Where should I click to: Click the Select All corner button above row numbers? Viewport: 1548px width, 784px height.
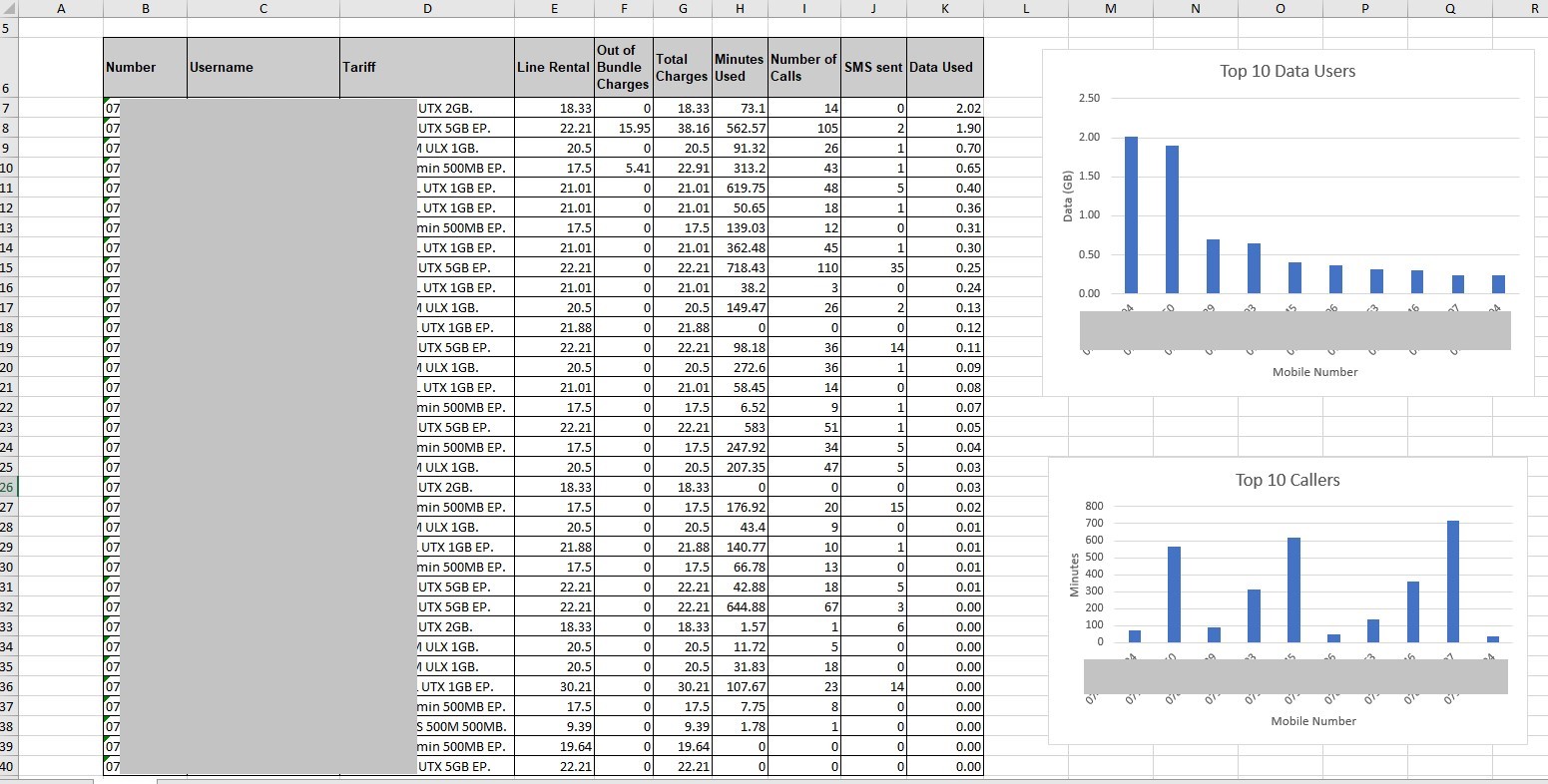[11, 9]
